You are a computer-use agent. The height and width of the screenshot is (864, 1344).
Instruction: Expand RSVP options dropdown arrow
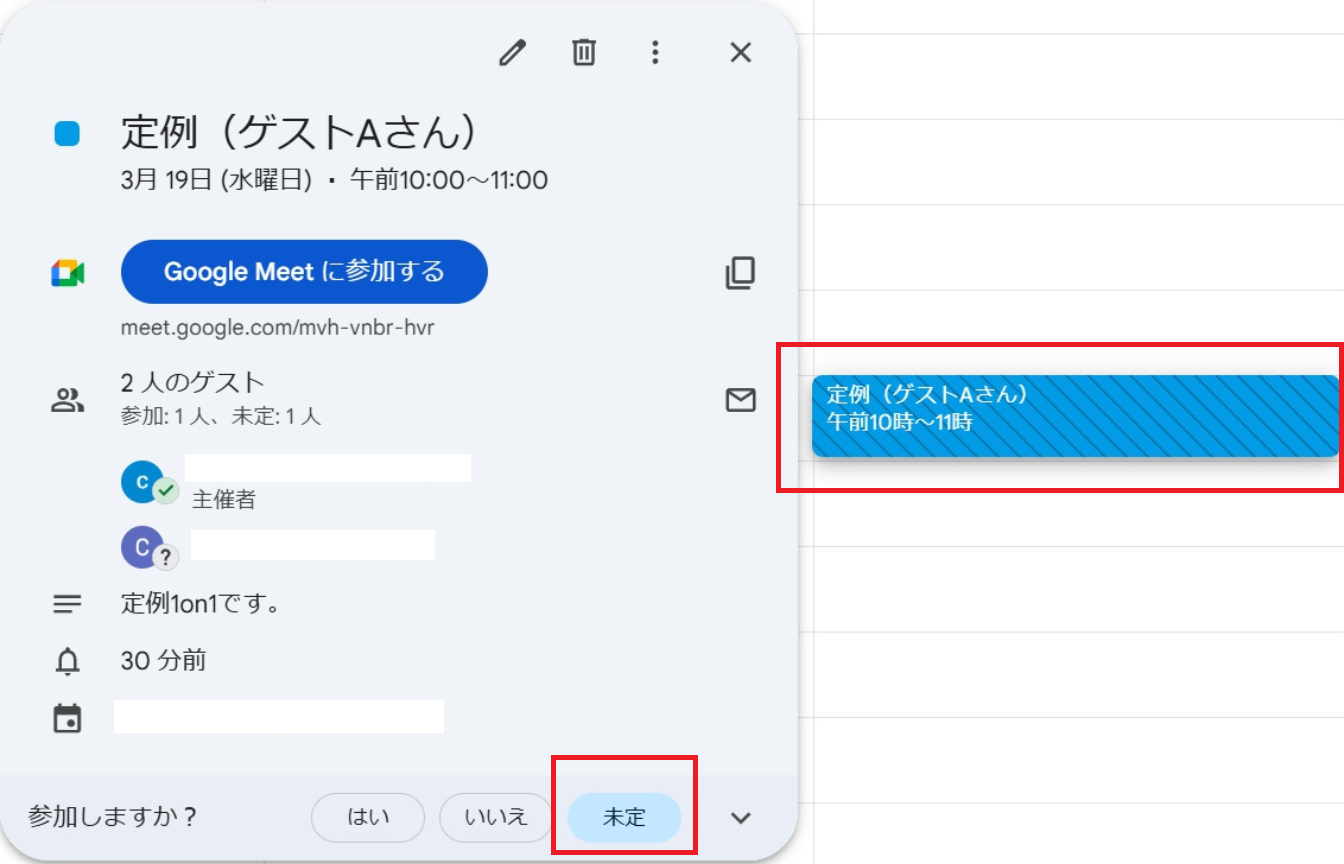tap(740, 818)
